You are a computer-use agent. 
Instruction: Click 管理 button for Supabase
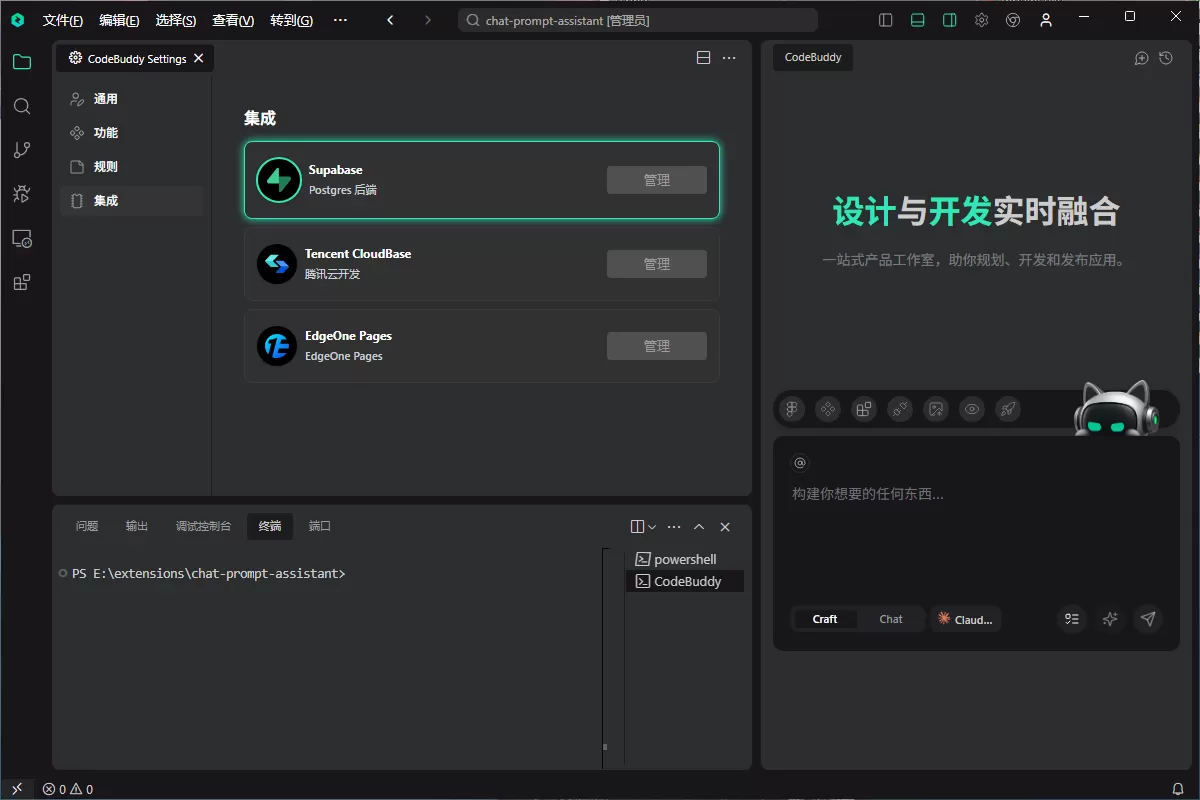(x=657, y=180)
